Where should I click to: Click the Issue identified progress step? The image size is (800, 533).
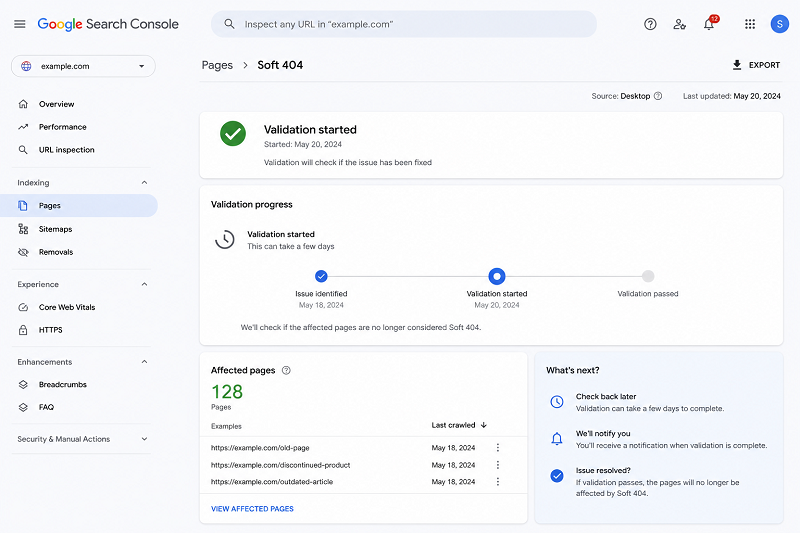[x=321, y=276]
